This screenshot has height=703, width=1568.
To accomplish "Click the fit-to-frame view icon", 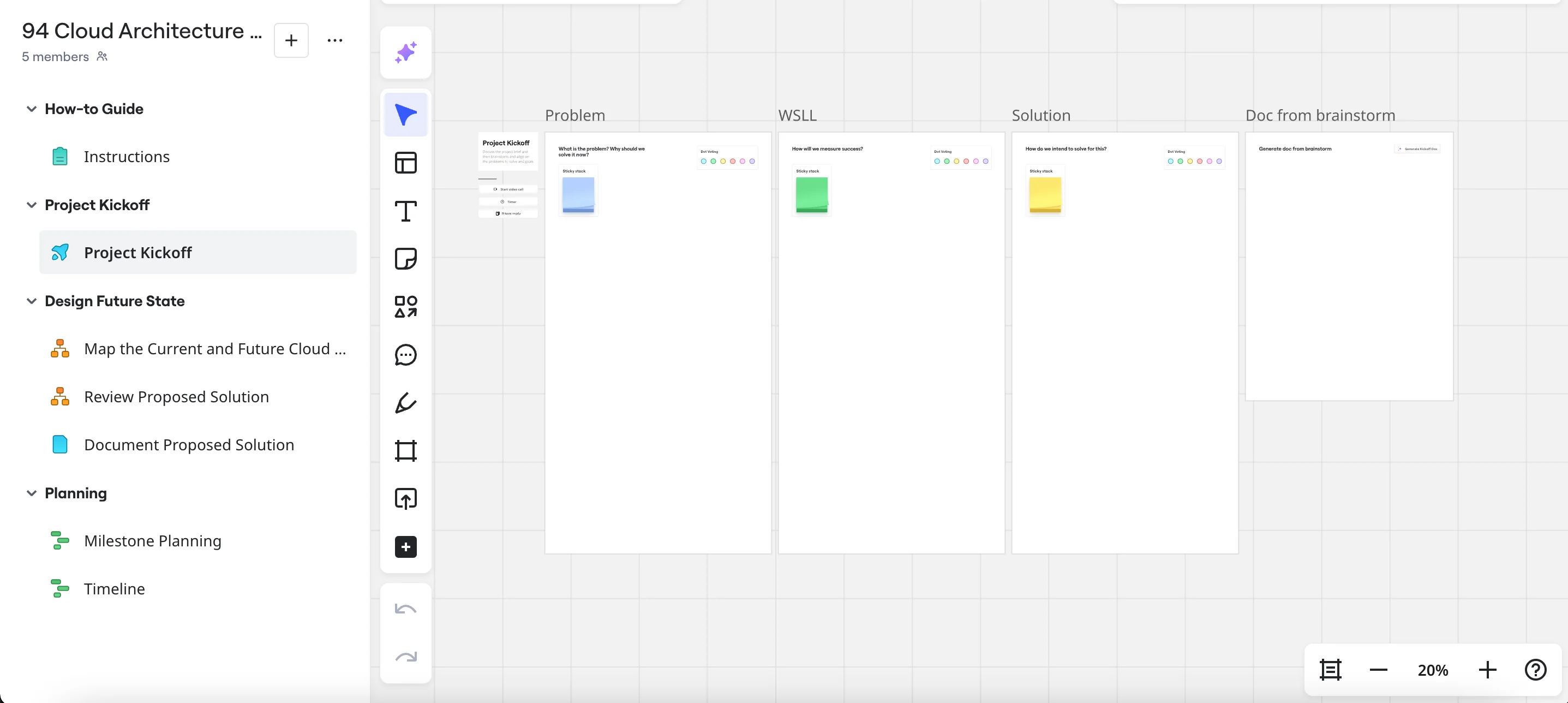I will [x=1330, y=670].
